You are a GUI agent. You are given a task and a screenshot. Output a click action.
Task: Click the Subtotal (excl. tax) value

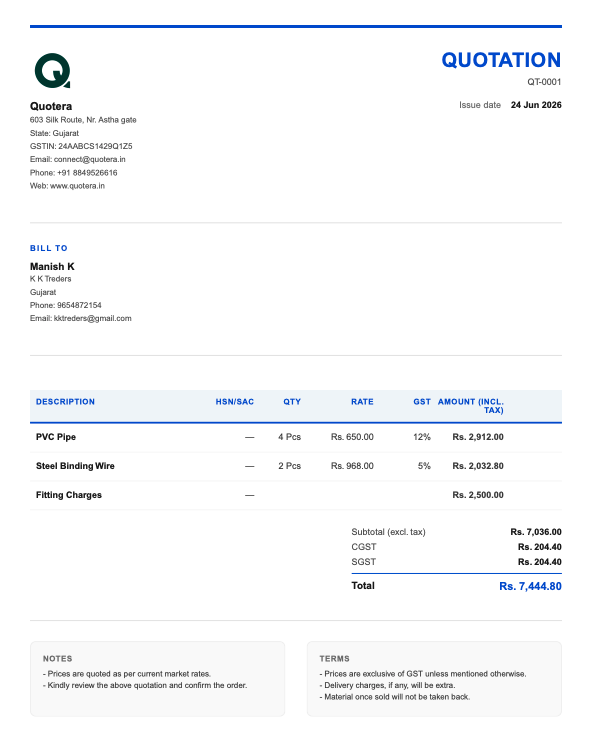click(536, 532)
